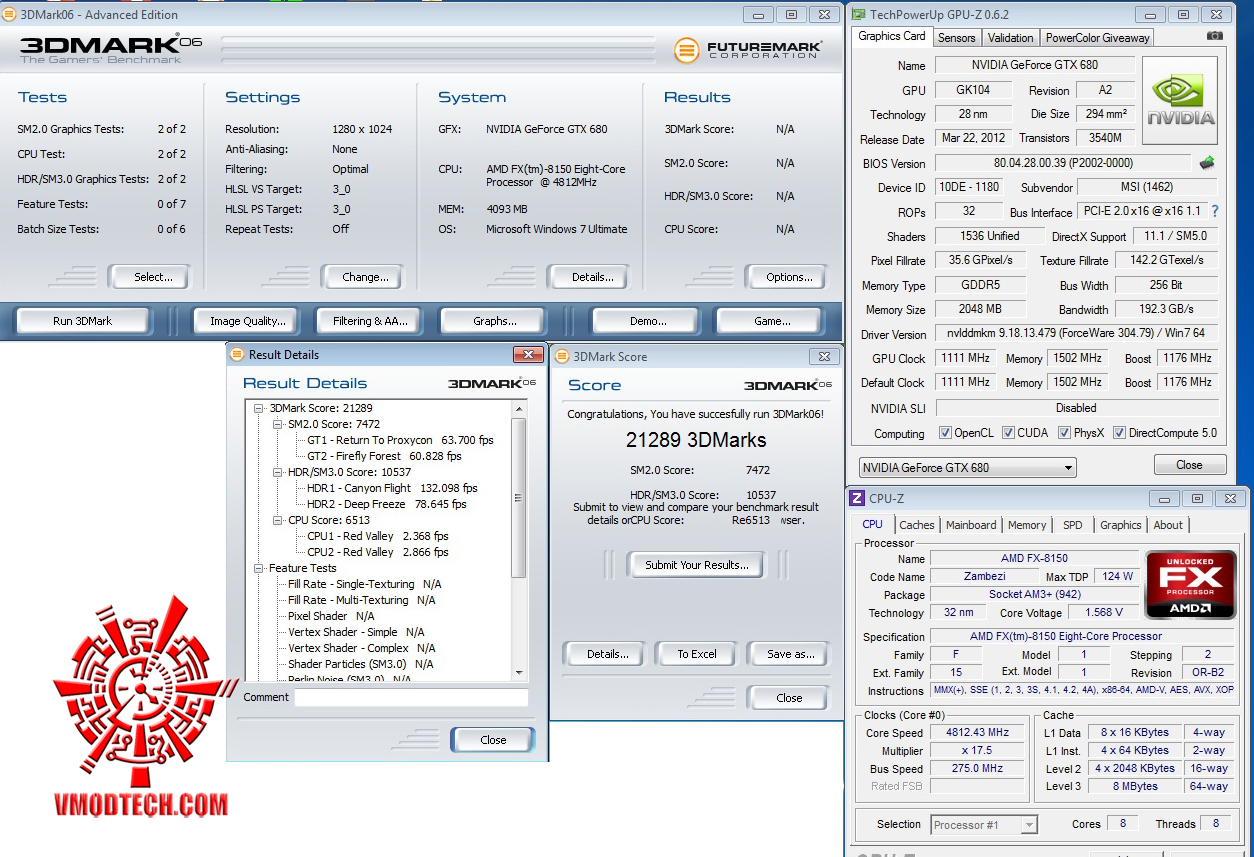Collapse the CPU Score tree node
Viewport: 1254px width, 857px height.
(x=278, y=520)
